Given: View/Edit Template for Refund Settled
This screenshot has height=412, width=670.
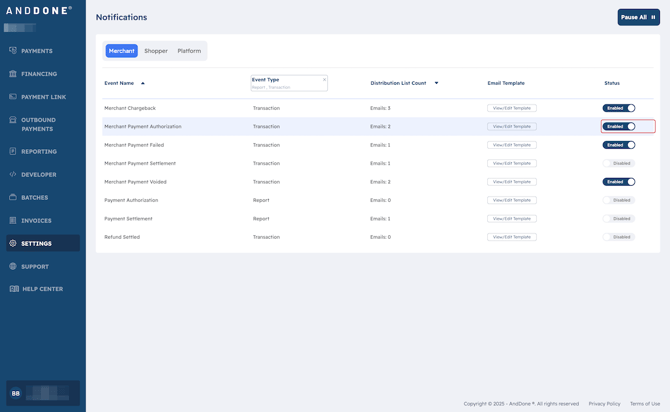Looking at the screenshot, I should pyautogui.click(x=512, y=237).
